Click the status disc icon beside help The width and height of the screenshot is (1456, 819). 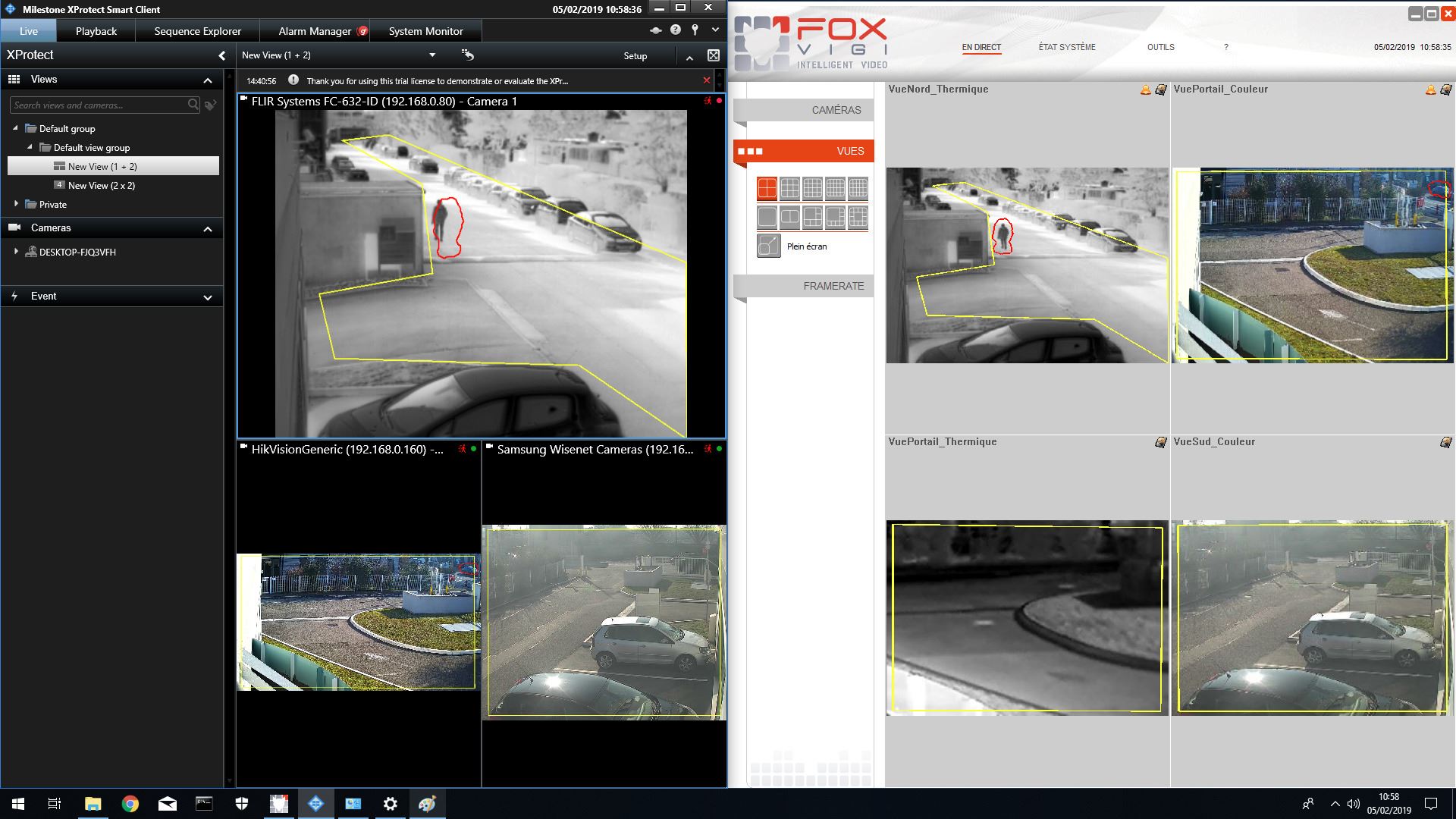(x=656, y=30)
